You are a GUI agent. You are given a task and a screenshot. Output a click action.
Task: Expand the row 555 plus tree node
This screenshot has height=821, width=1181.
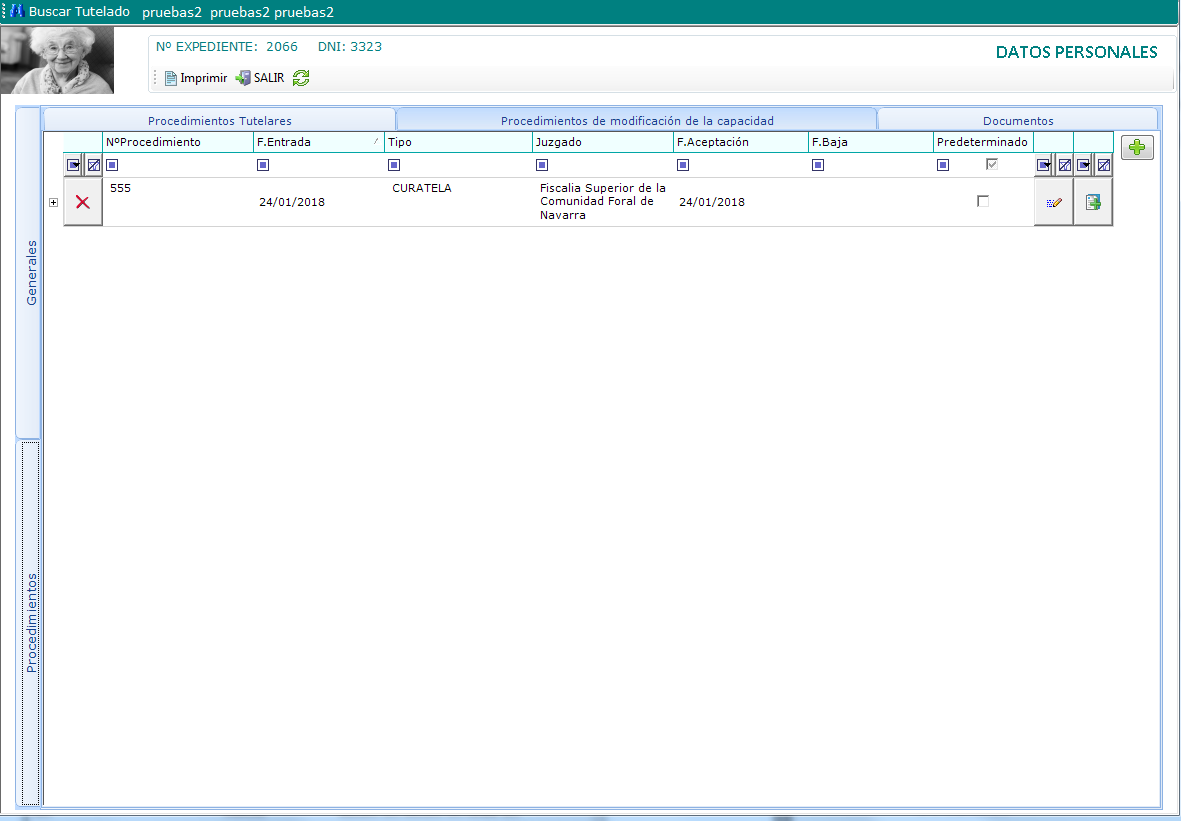[53, 202]
